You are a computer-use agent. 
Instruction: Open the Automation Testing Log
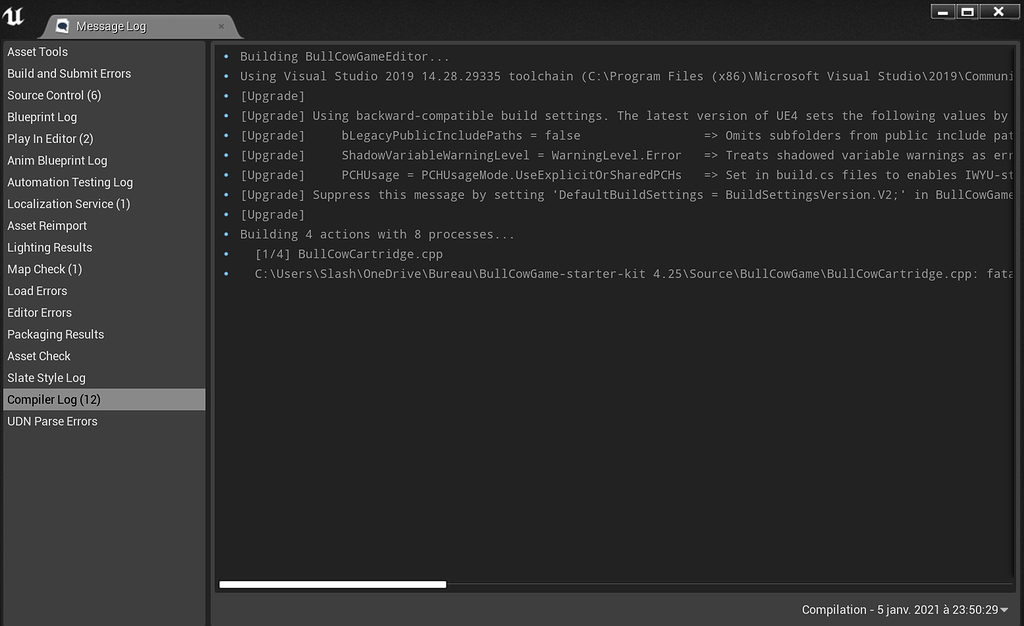70,182
